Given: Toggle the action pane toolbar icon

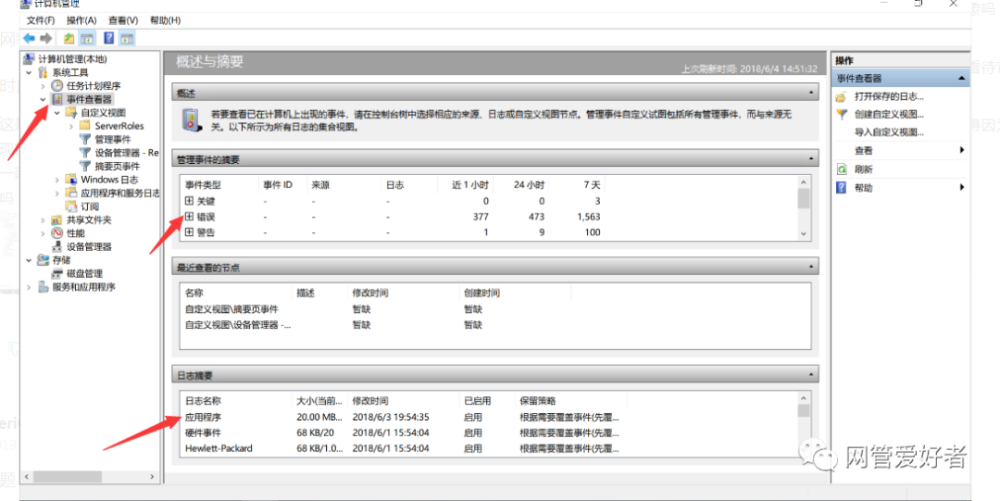Looking at the screenshot, I should coord(128,38).
